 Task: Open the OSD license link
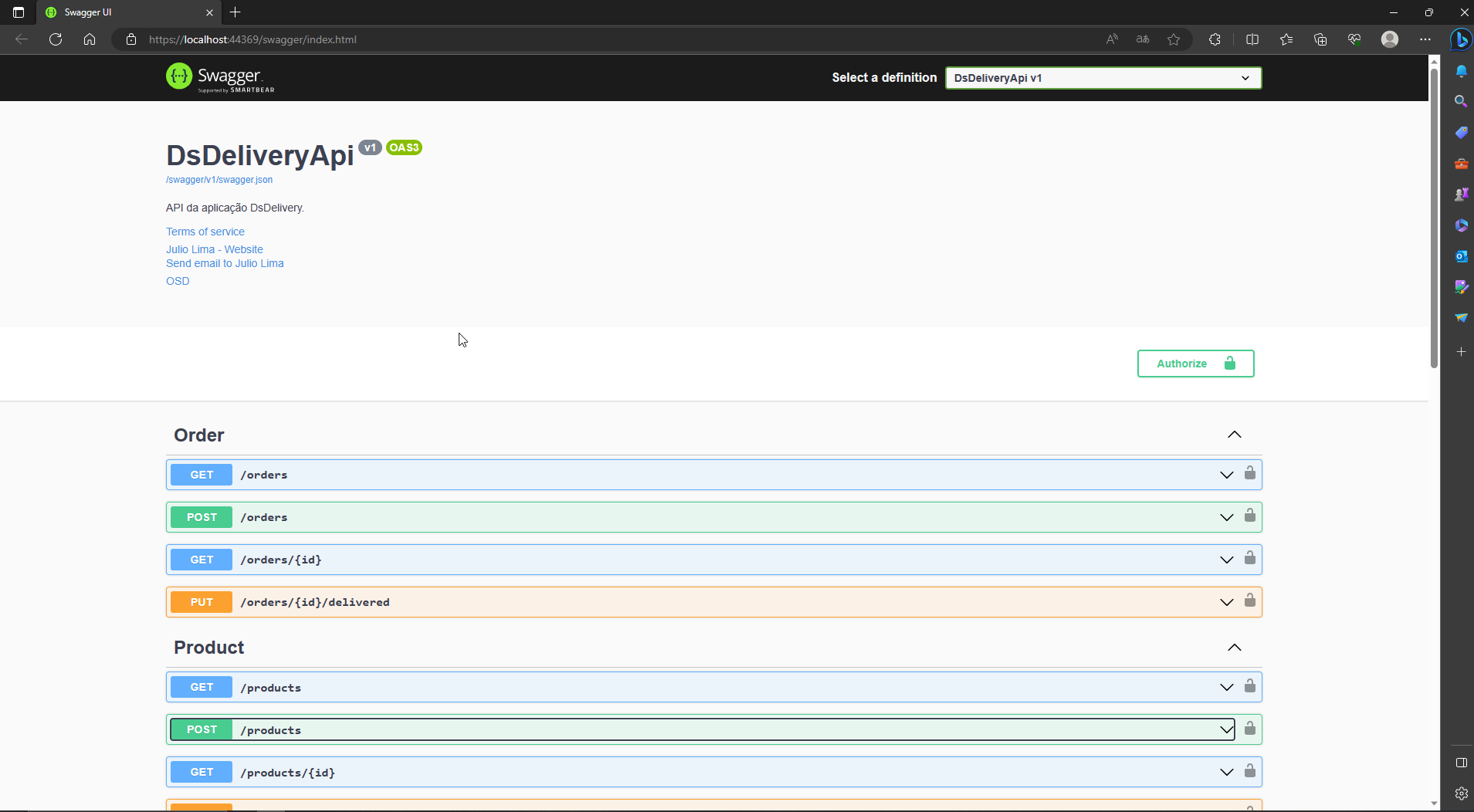point(178,281)
